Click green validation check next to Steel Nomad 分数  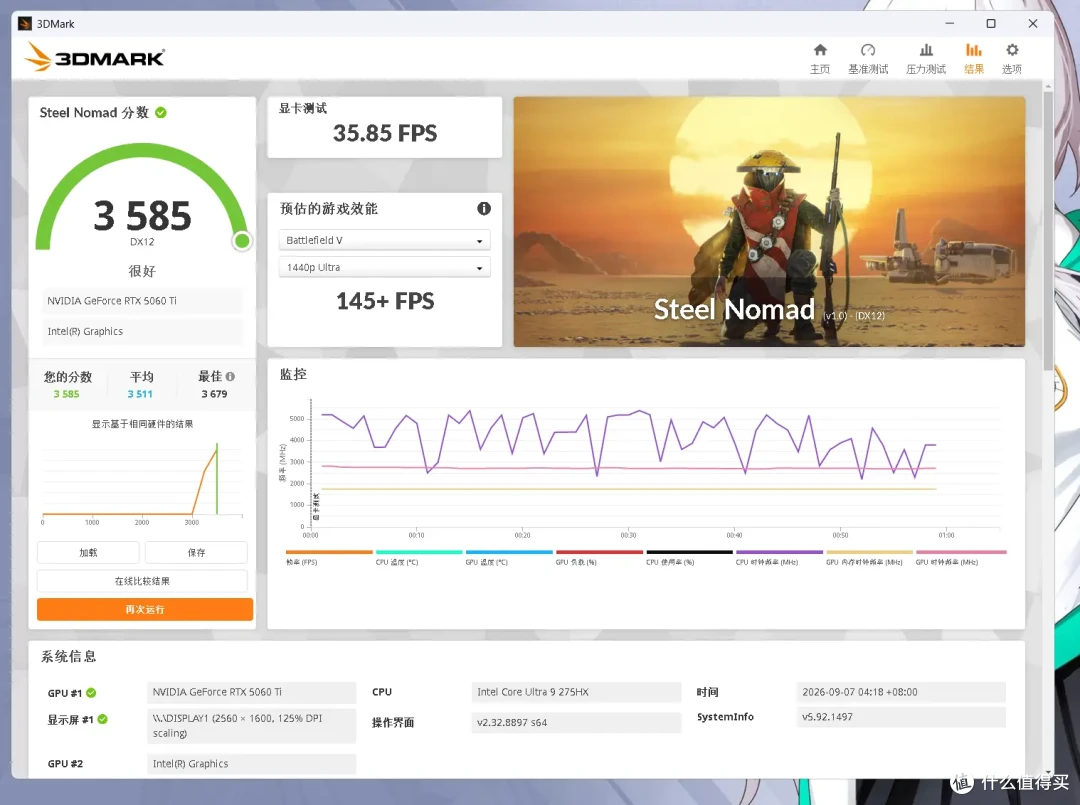pyautogui.click(x=160, y=112)
